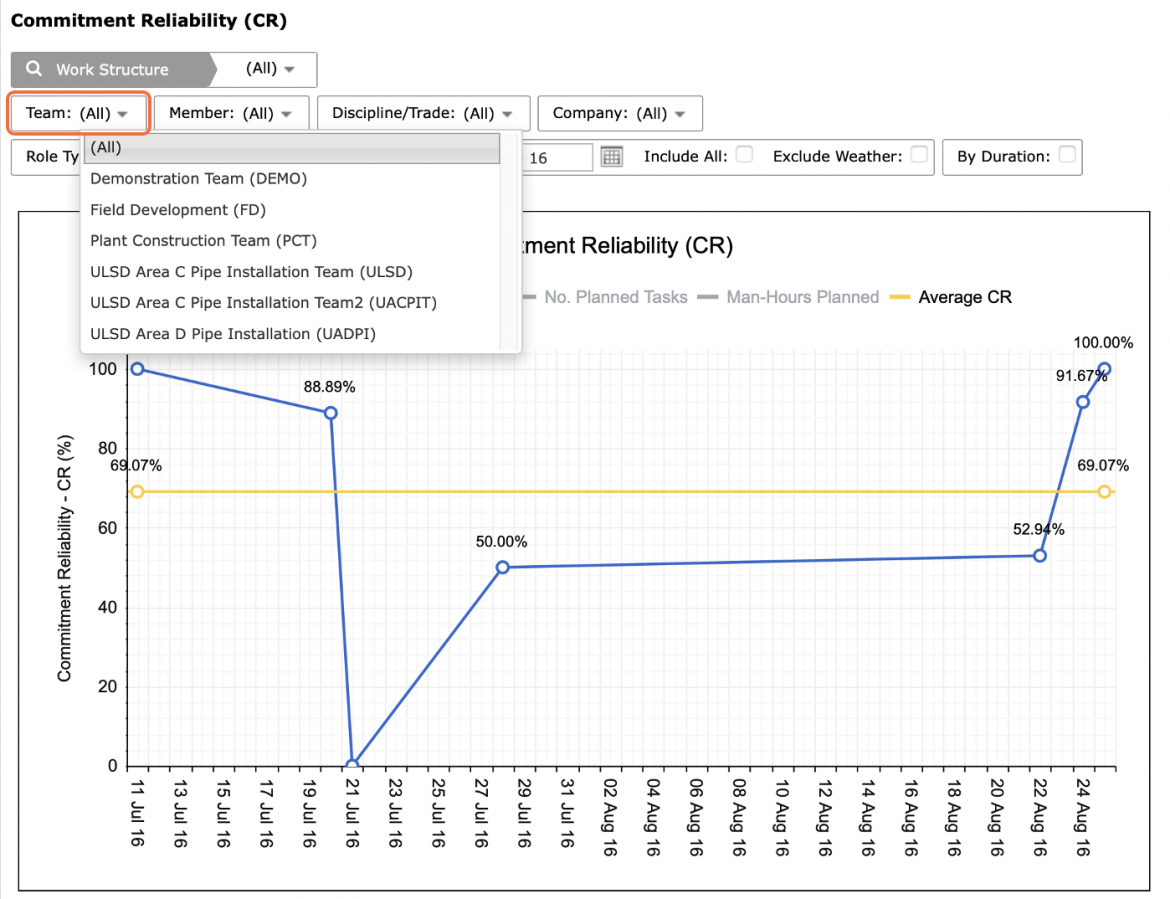Toggle the No. Planned Tasks legend item
Viewport: 1170px width, 899px height.
(x=606, y=297)
